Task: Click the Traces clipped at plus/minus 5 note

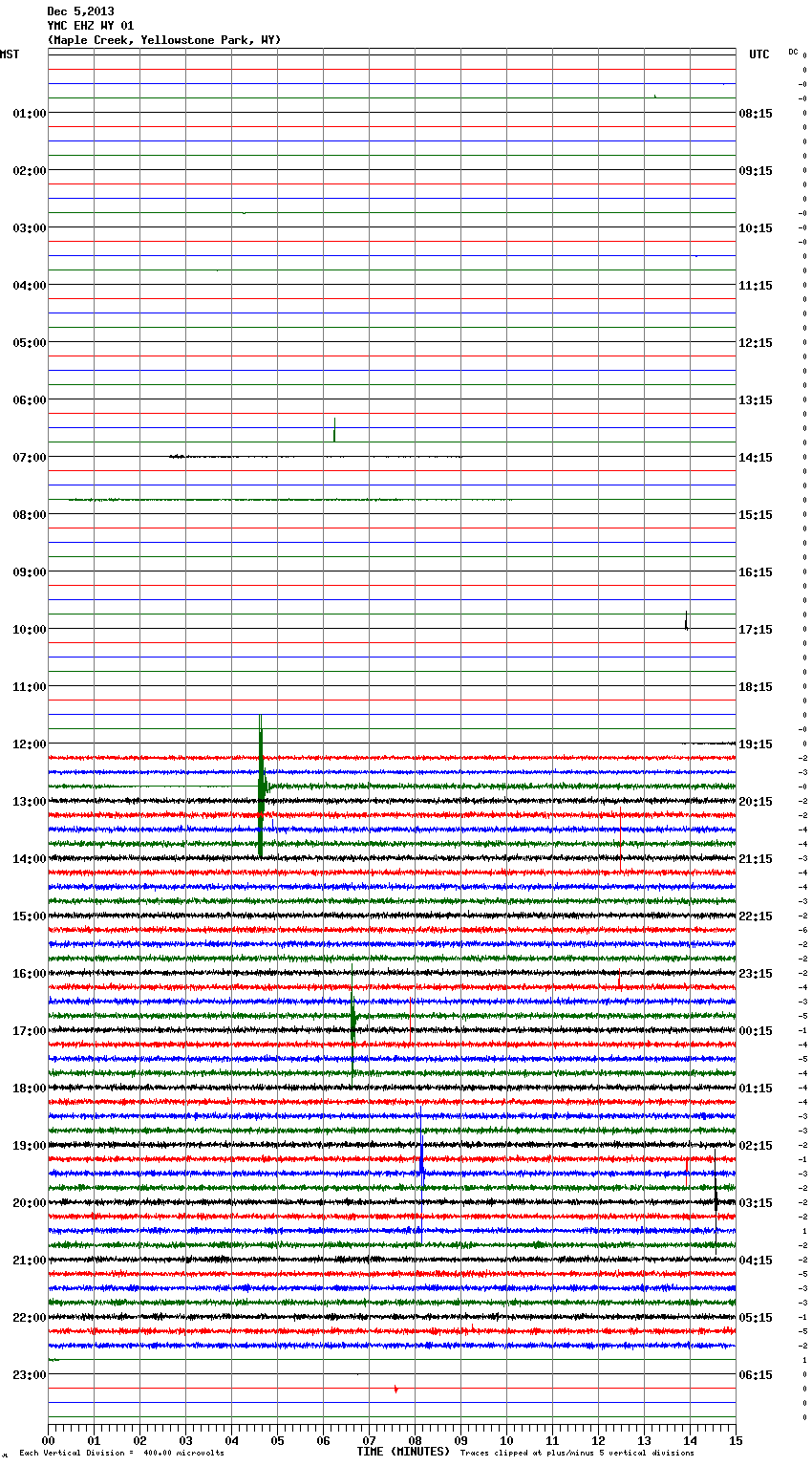Action: pos(577,1454)
